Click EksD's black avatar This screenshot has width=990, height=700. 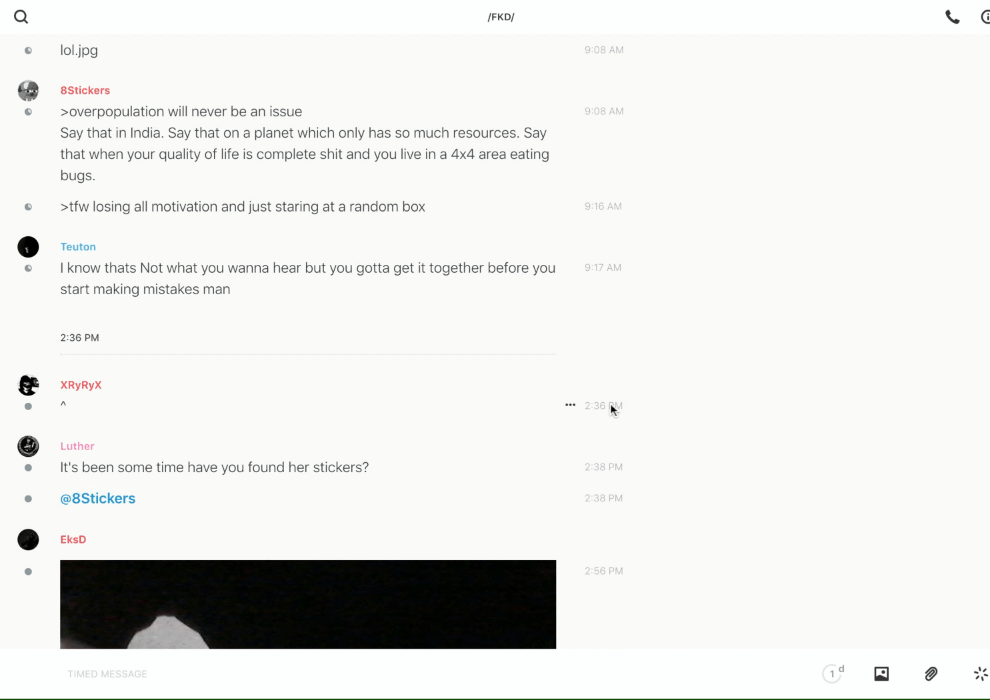[28, 540]
